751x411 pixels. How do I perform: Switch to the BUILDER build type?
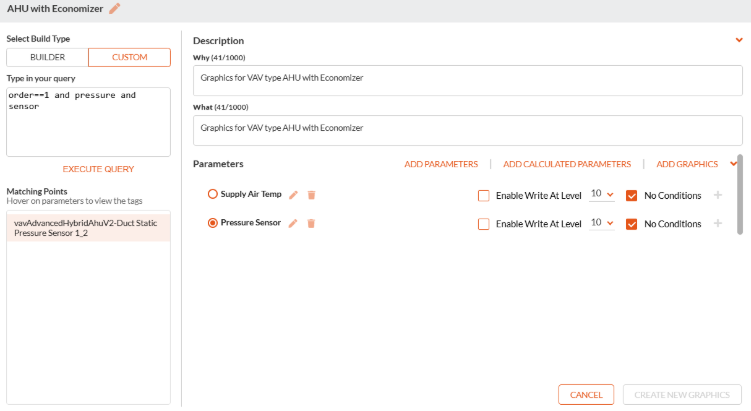(x=47, y=57)
